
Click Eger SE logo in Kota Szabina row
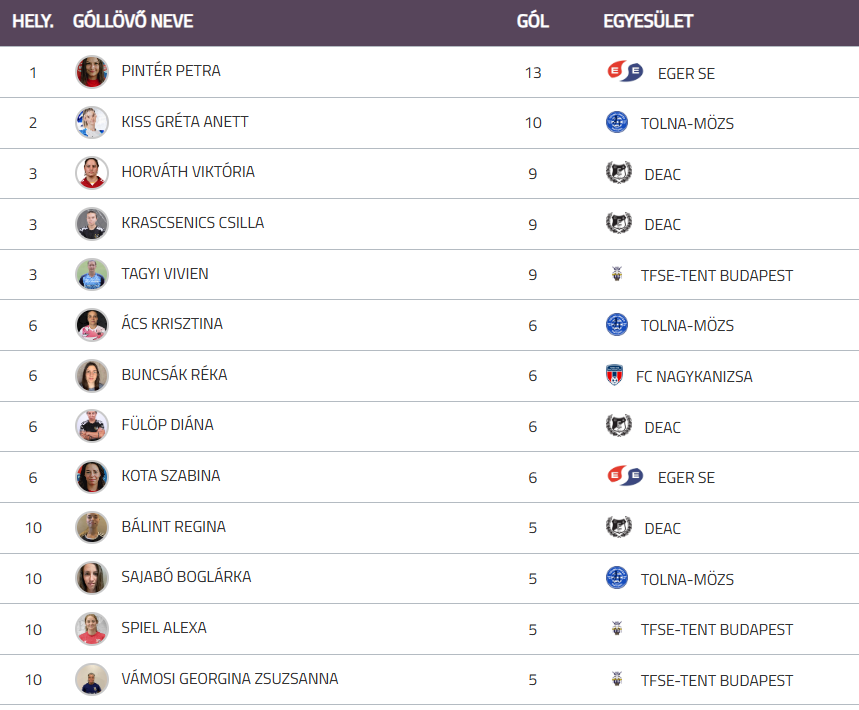[x=625, y=476]
